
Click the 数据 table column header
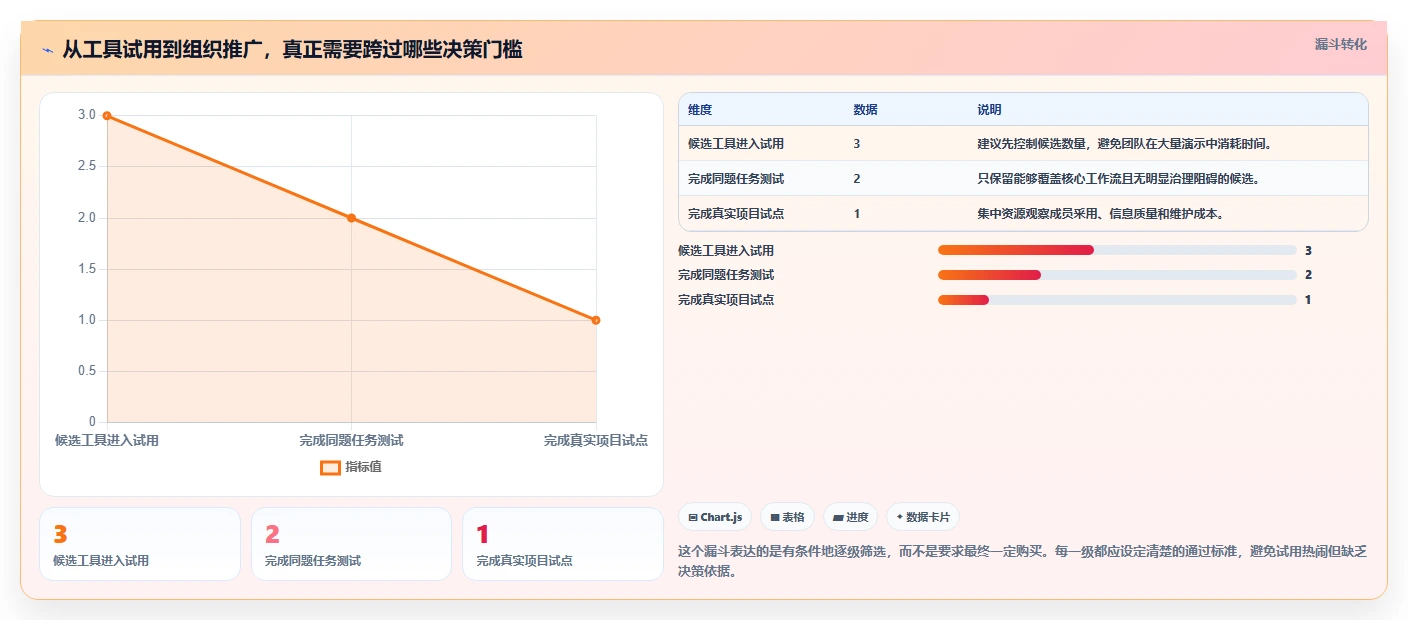[865, 110]
